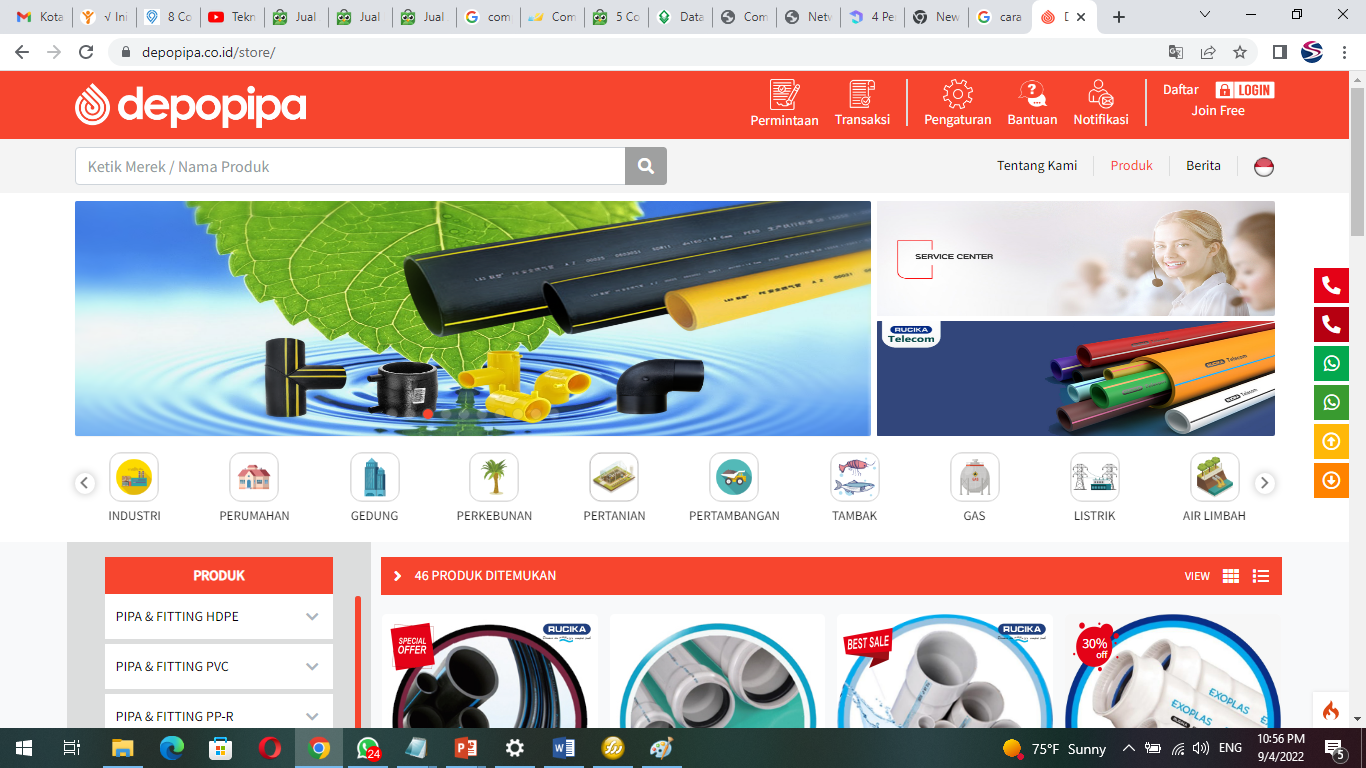Open the Special Offer Rucika black pipe product
The image size is (1366, 768).
coord(490,671)
